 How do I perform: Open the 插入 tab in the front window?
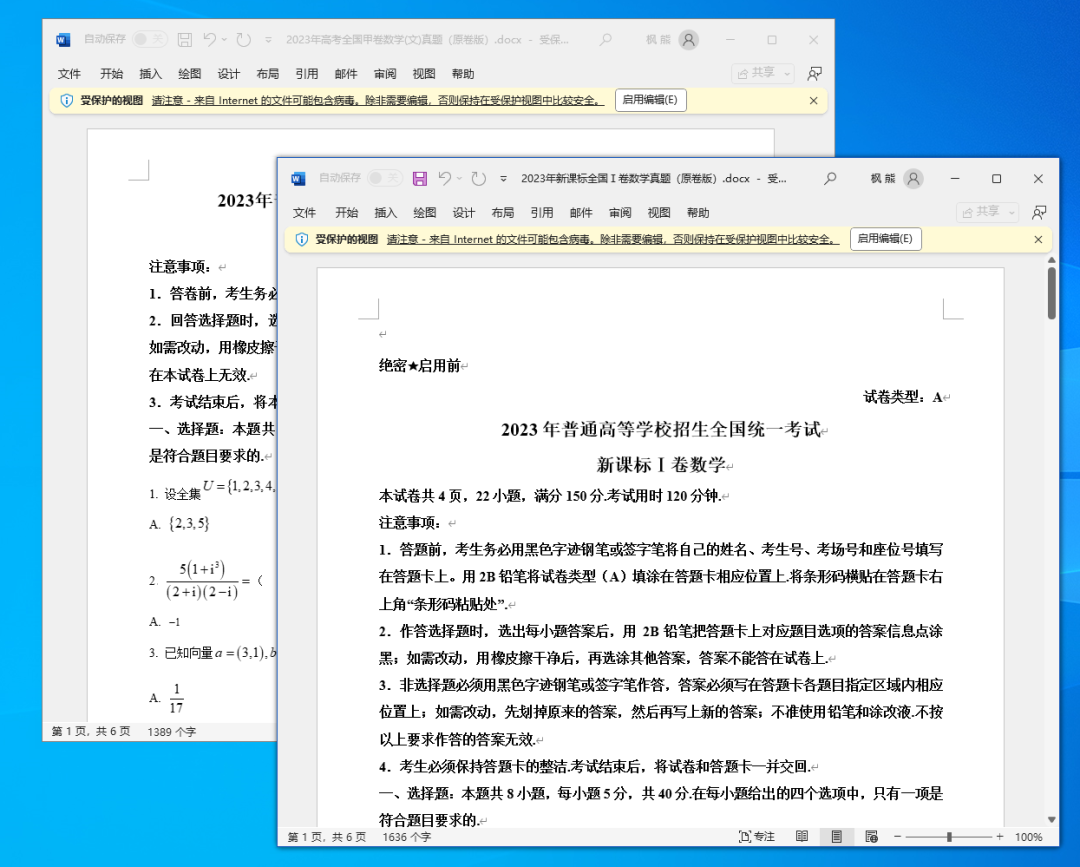pos(386,213)
